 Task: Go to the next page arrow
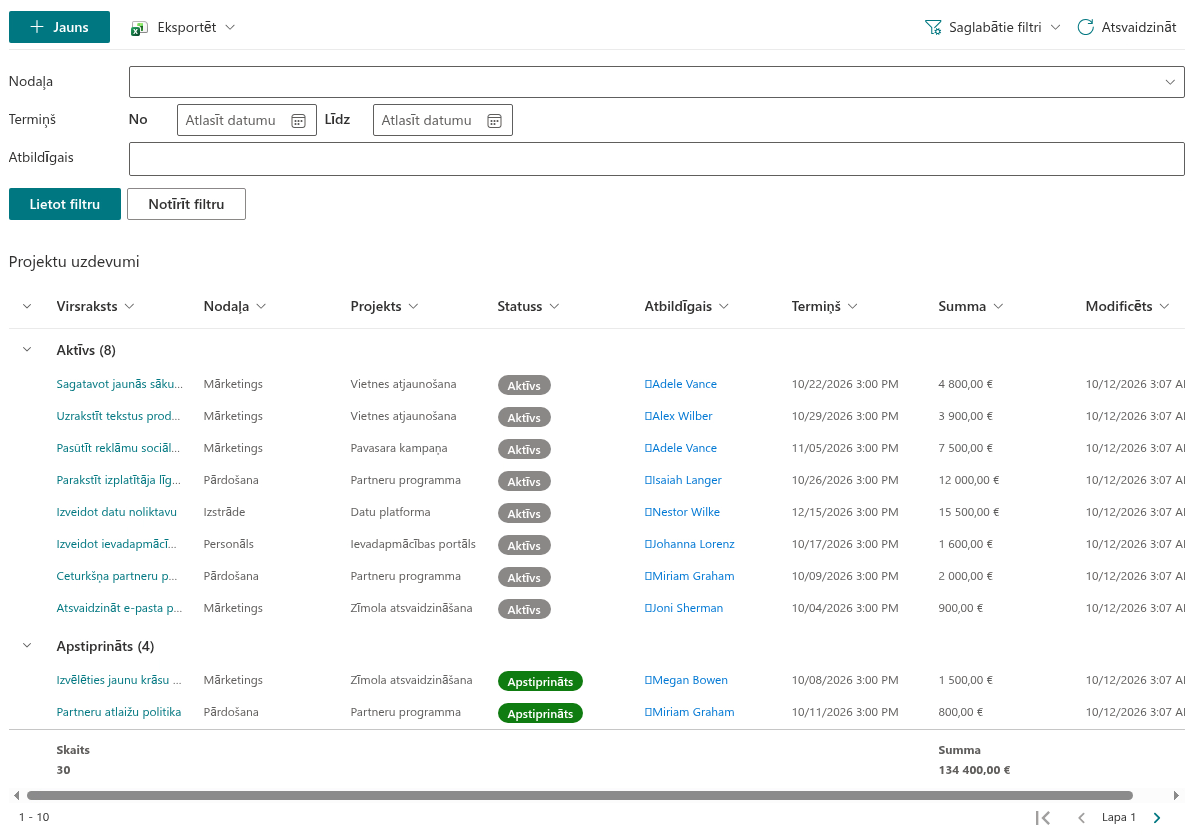(1157, 818)
